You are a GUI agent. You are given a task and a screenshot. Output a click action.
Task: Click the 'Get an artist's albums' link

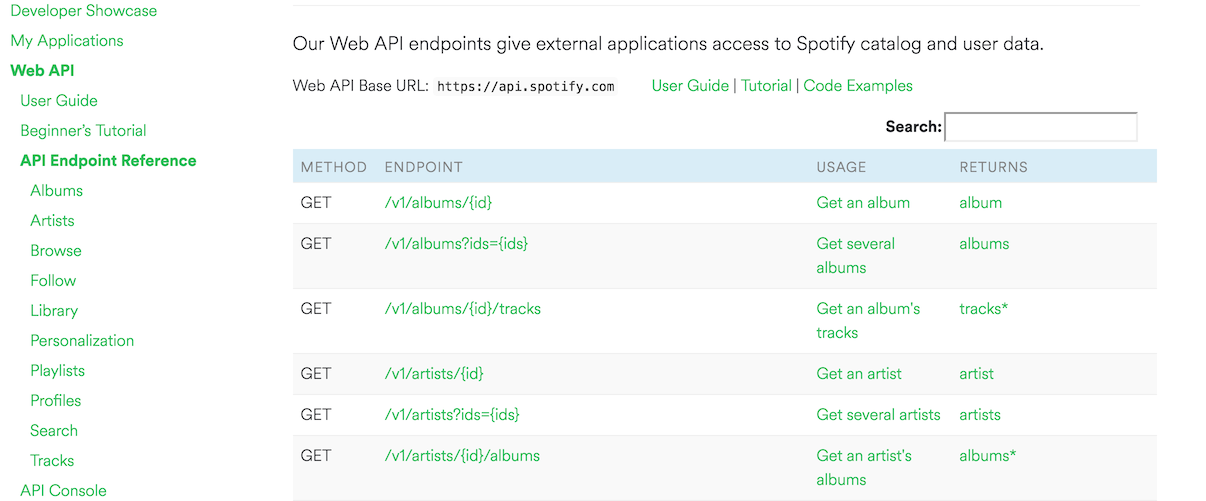[x=864, y=468]
